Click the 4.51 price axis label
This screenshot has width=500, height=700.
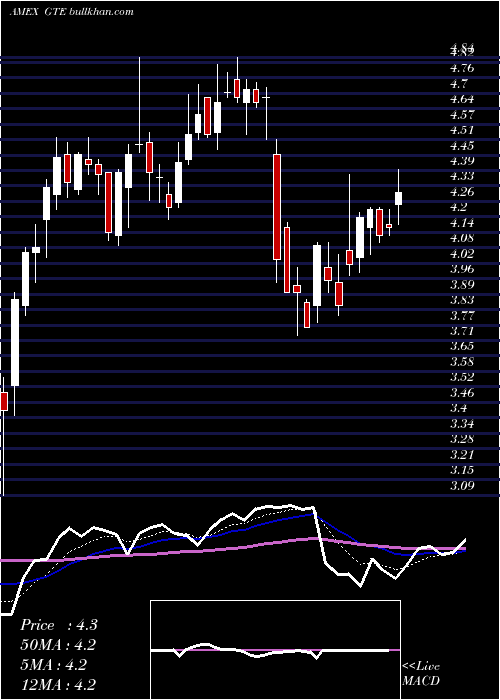click(464, 130)
